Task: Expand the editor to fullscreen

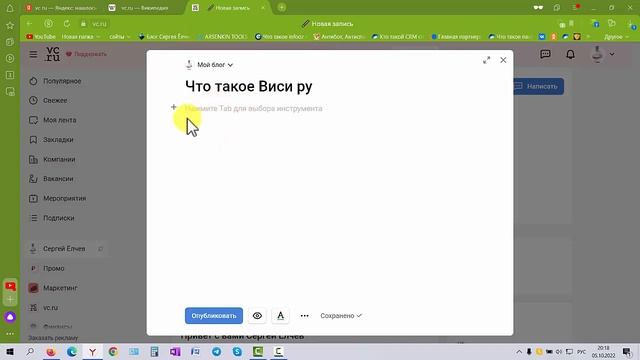Action: pyautogui.click(x=486, y=60)
